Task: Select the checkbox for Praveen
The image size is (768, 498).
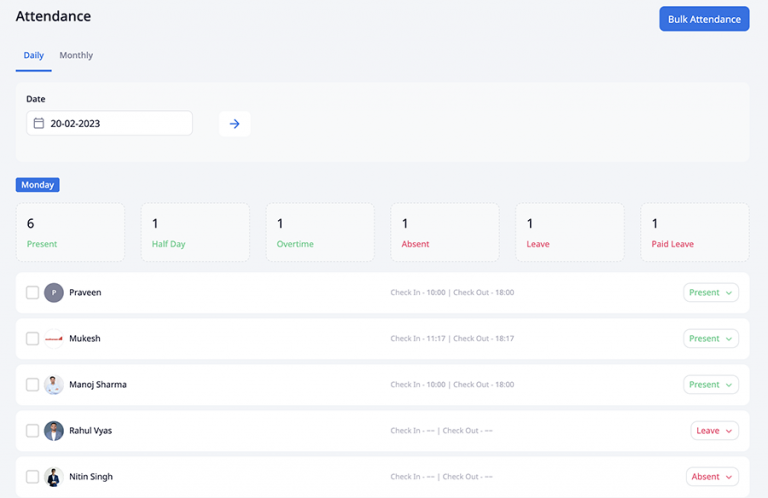Action: click(32, 293)
